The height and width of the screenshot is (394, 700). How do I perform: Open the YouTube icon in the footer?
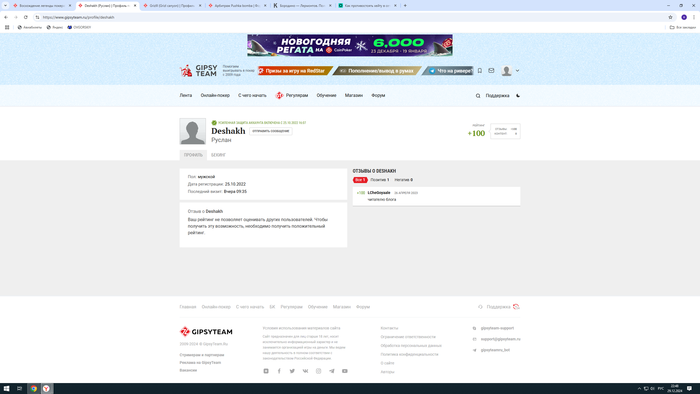(345, 371)
